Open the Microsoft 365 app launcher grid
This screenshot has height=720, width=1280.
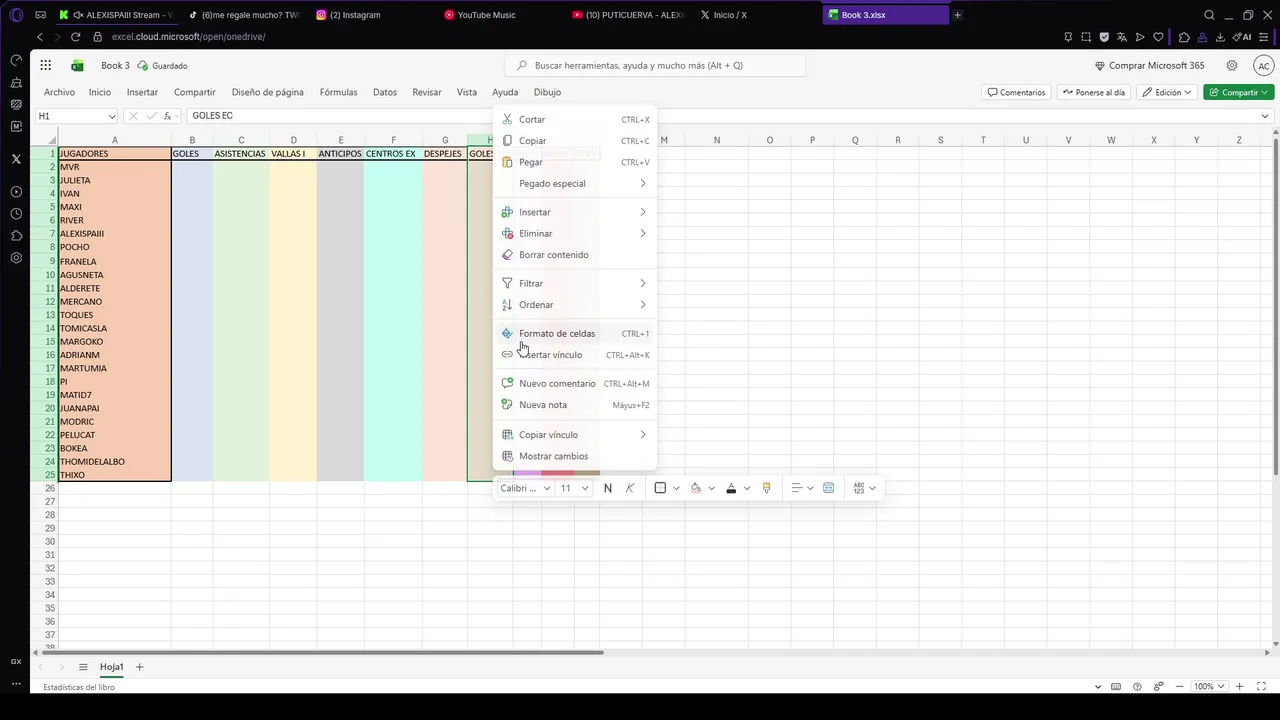[46, 65]
